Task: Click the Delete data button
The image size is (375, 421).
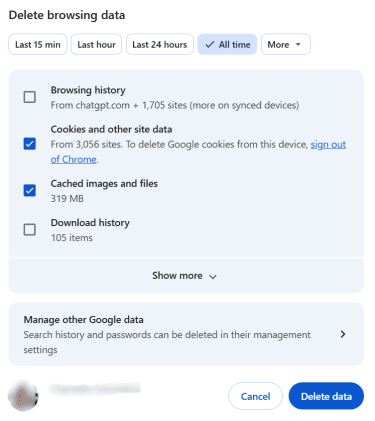Action: click(326, 396)
